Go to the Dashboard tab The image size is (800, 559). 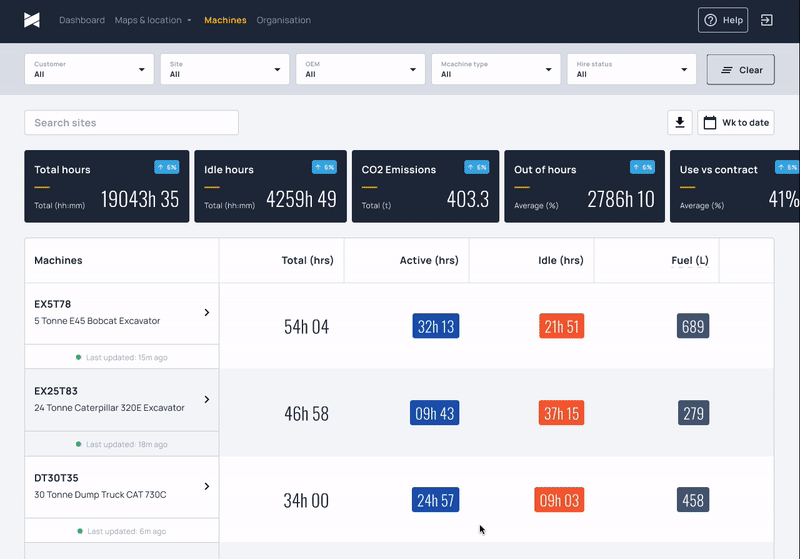[82, 20]
